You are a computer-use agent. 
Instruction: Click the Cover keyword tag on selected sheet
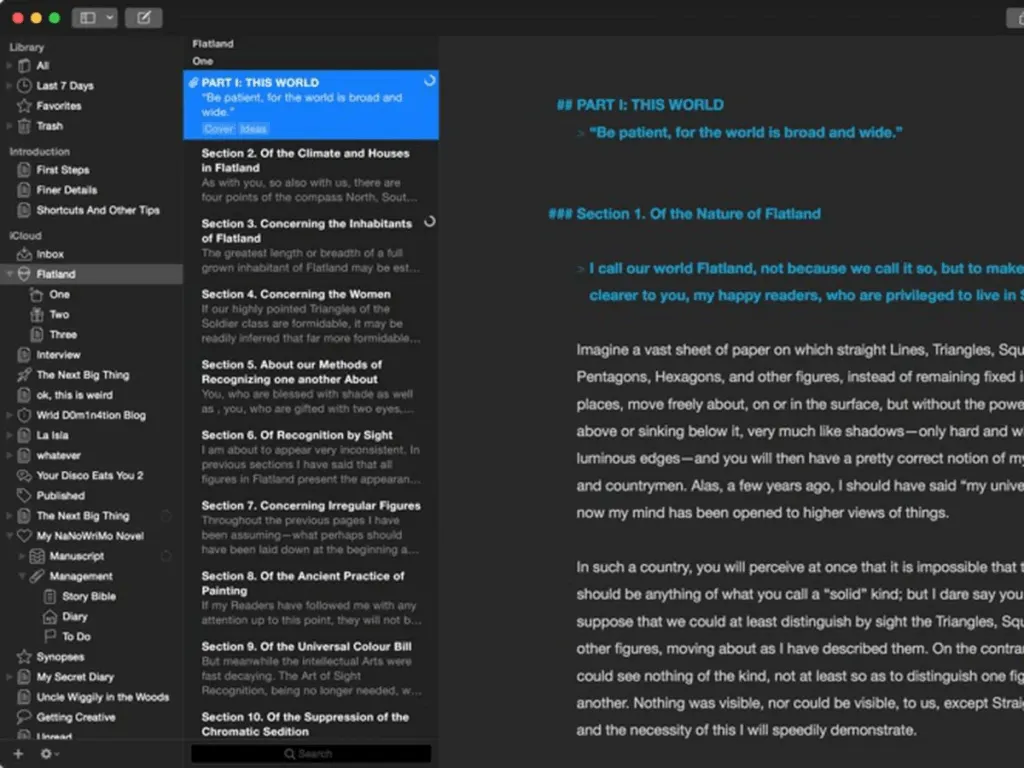click(218, 129)
